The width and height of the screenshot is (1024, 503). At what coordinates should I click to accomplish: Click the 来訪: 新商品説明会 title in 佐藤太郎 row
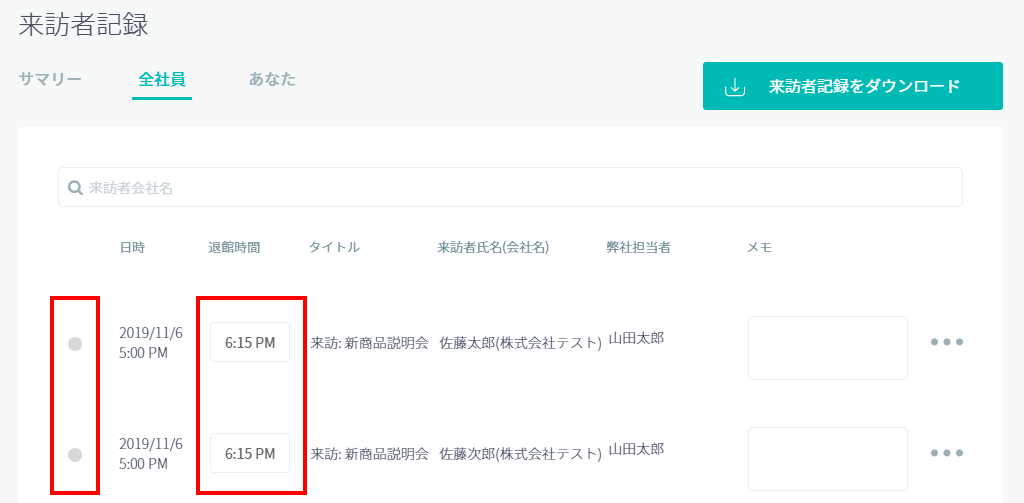(x=369, y=343)
